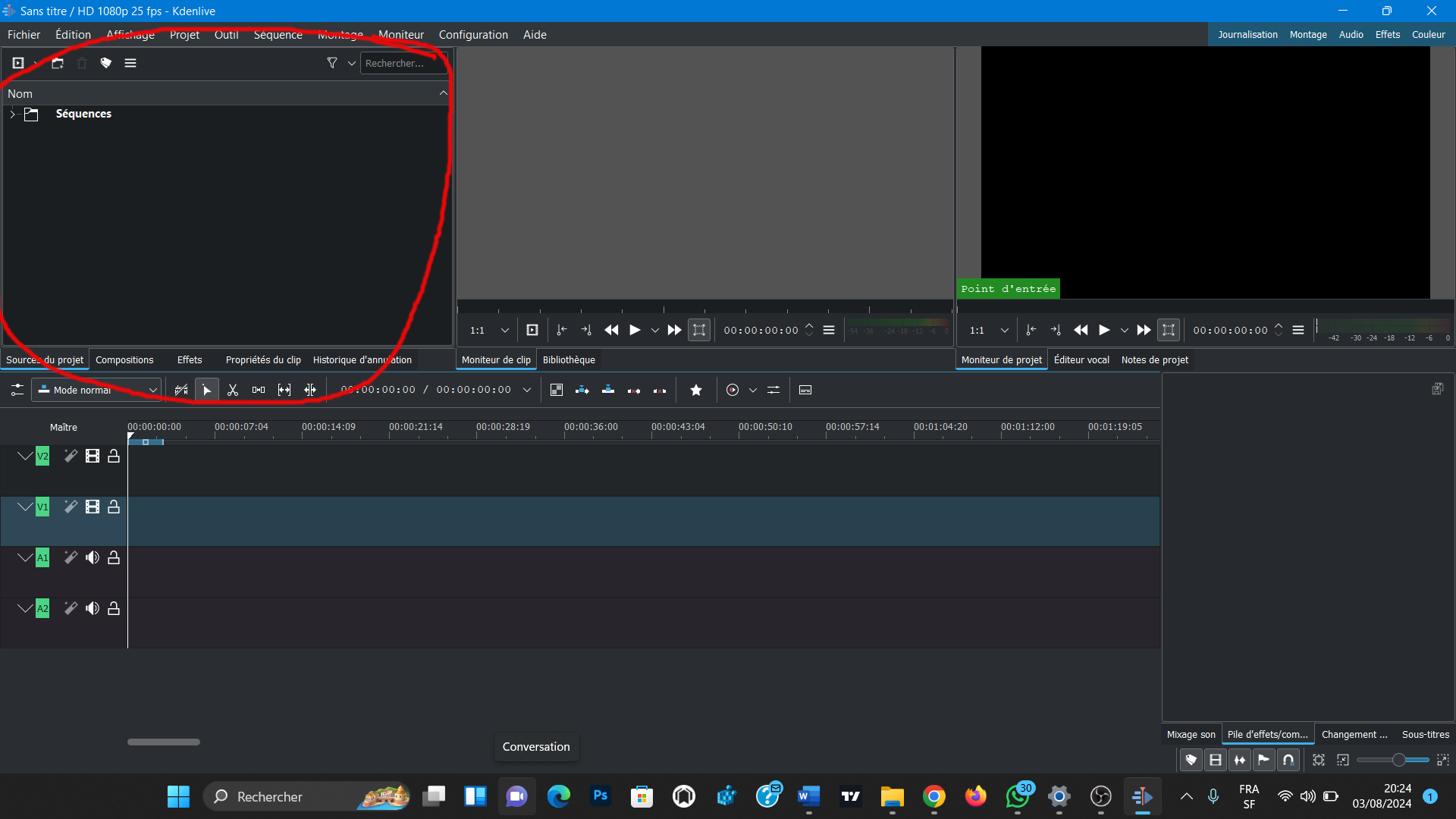Open the Configuration menu
The image size is (1456, 819).
[x=473, y=34]
